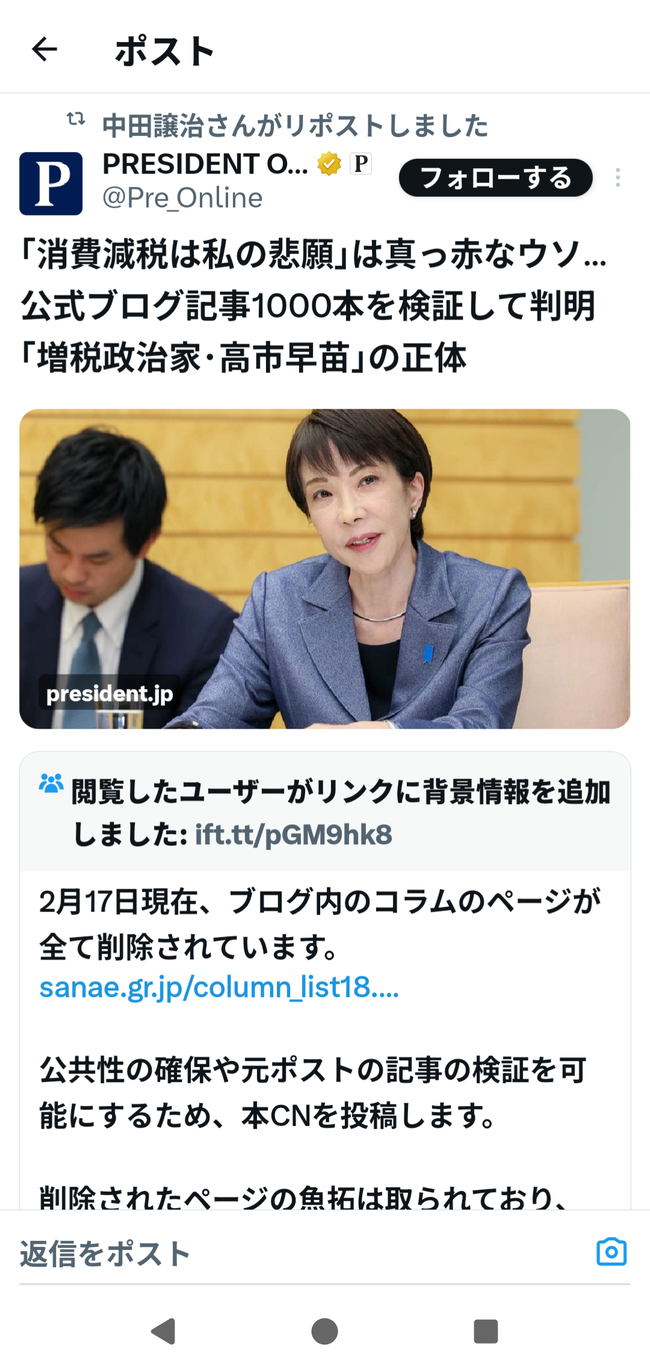Open the post's three-dot overflow menu
The height and width of the screenshot is (1369, 650).
click(x=618, y=178)
